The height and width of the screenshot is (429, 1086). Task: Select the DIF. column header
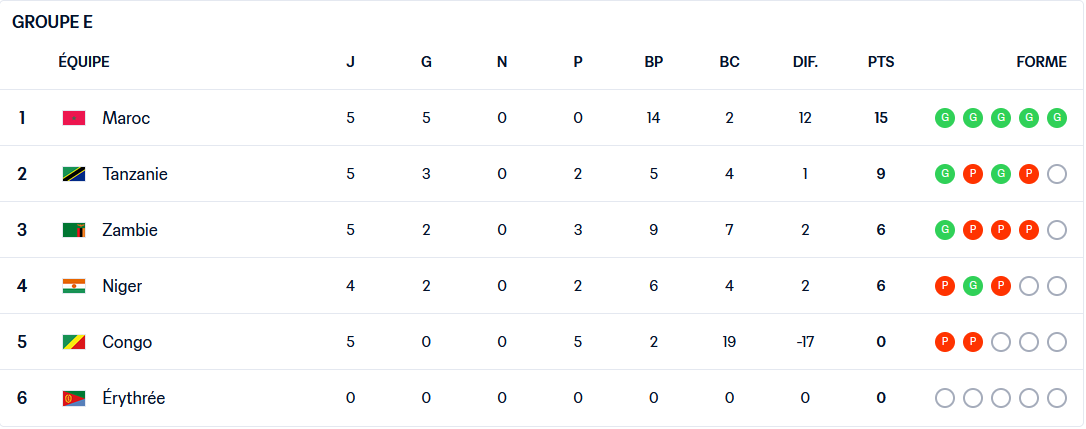(805, 62)
